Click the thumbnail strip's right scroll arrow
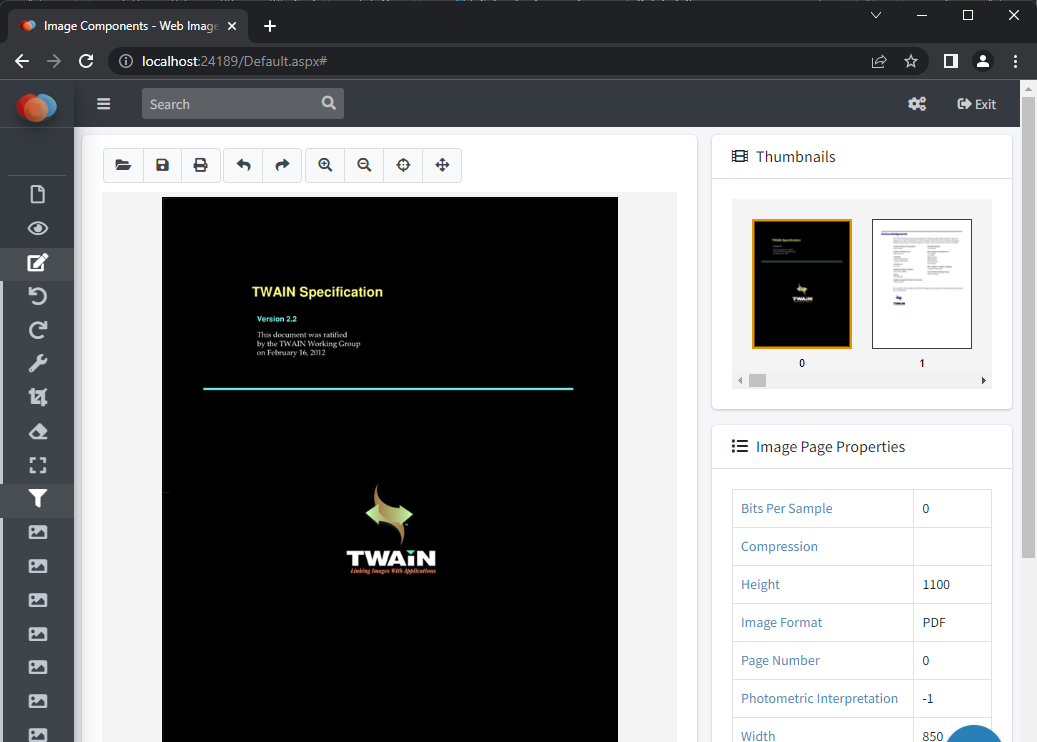Viewport: 1037px width, 742px height. coord(983,380)
